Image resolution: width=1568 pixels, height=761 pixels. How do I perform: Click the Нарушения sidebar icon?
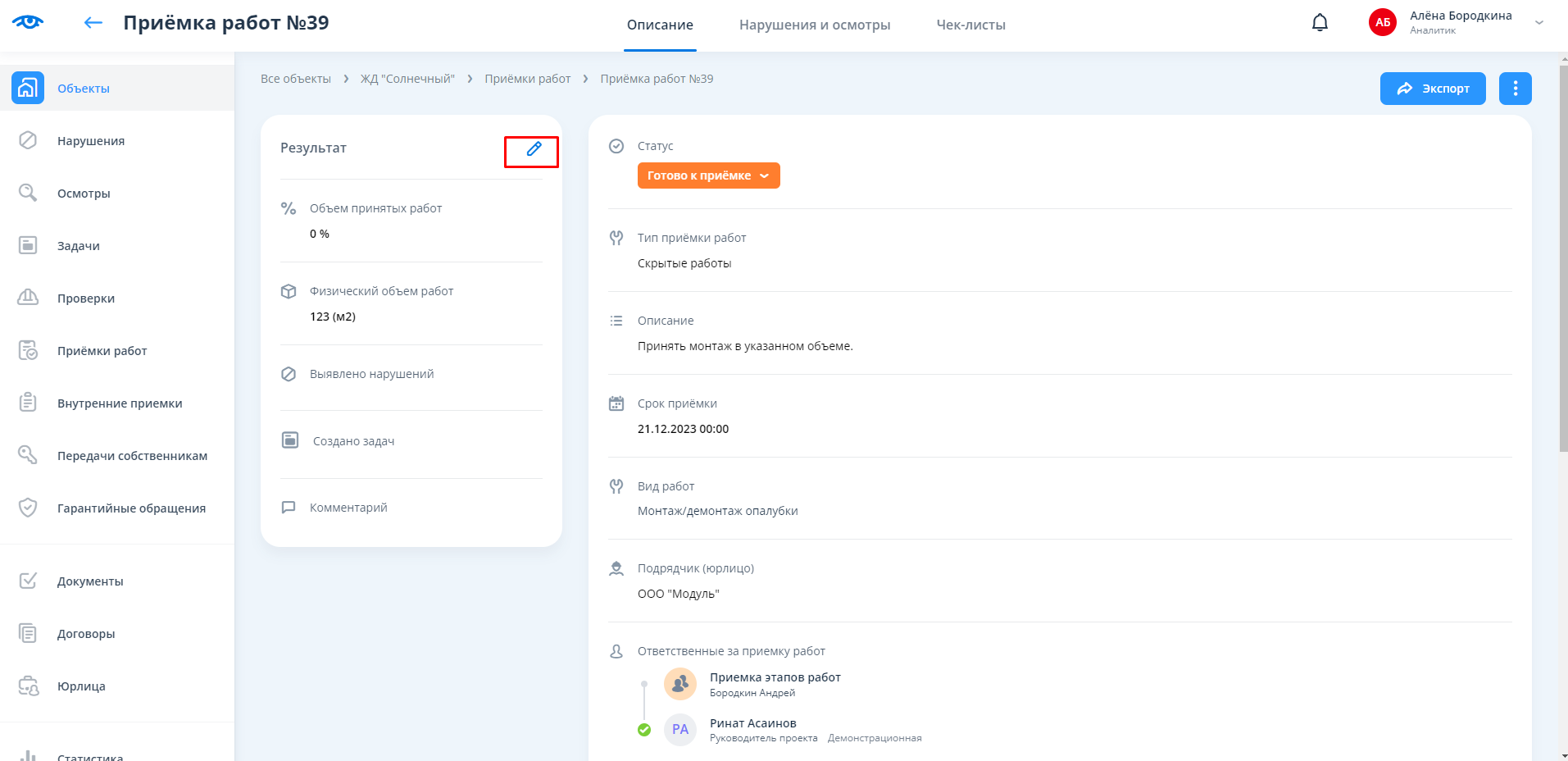pos(28,140)
